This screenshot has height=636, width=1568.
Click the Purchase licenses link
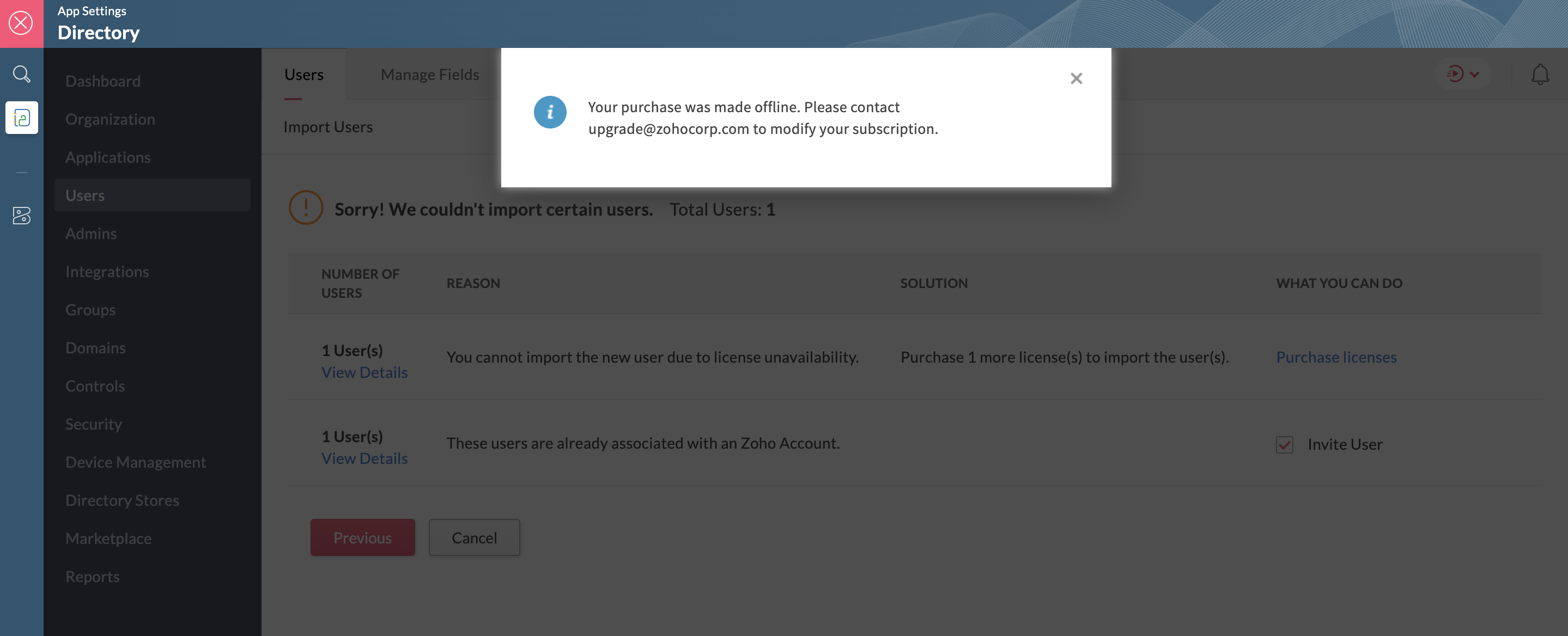(1335, 357)
